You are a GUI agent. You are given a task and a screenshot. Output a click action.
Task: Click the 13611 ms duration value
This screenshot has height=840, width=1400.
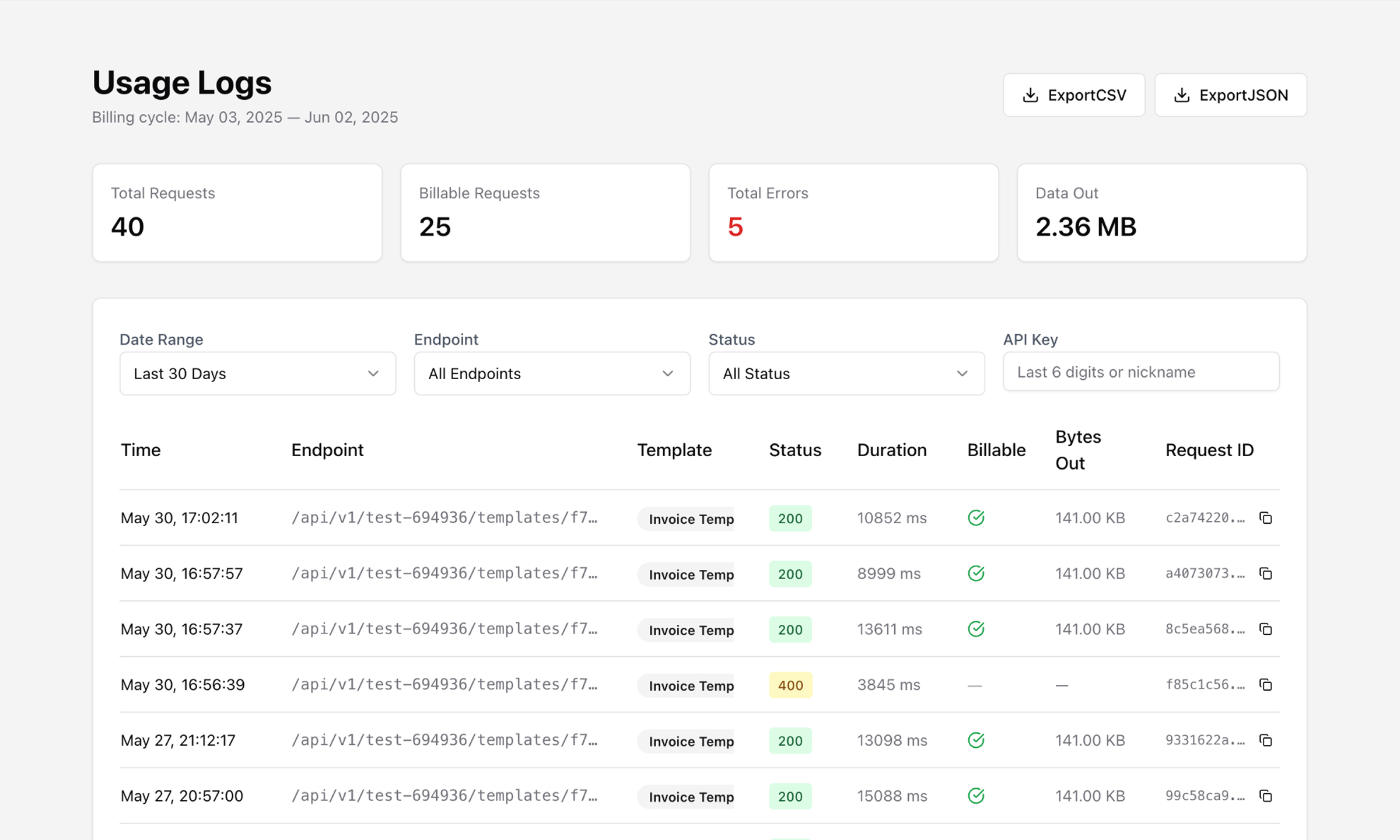point(890,629)
